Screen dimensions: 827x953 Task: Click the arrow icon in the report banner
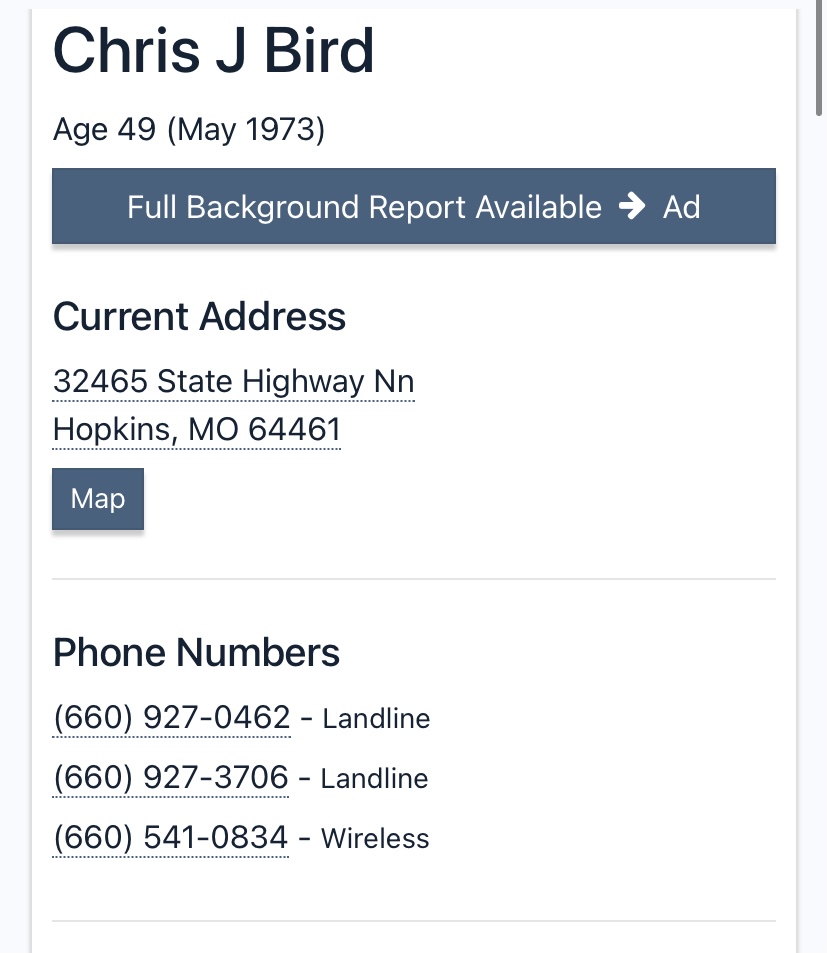(632, 206)
